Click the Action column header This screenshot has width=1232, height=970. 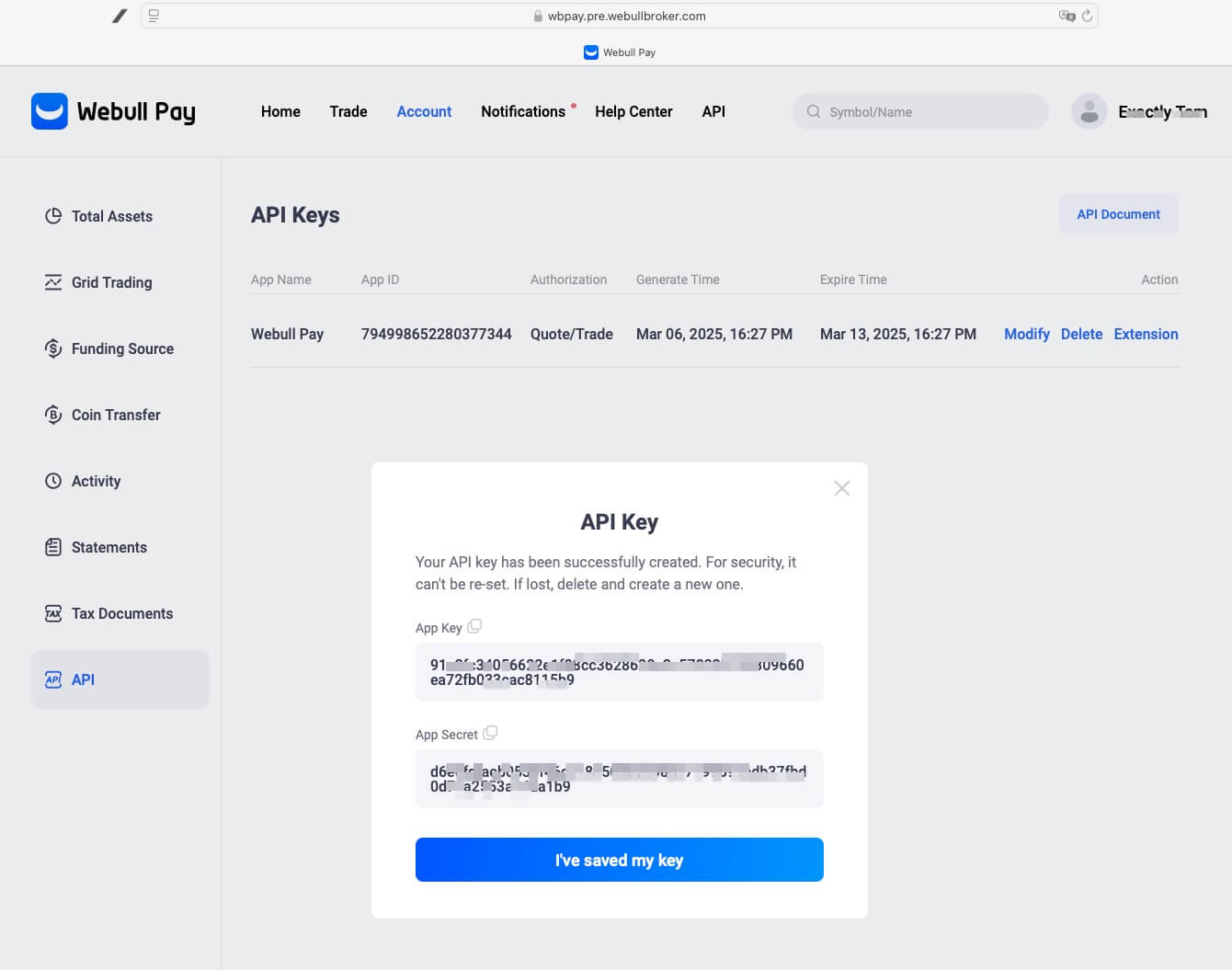[1159, 280]
